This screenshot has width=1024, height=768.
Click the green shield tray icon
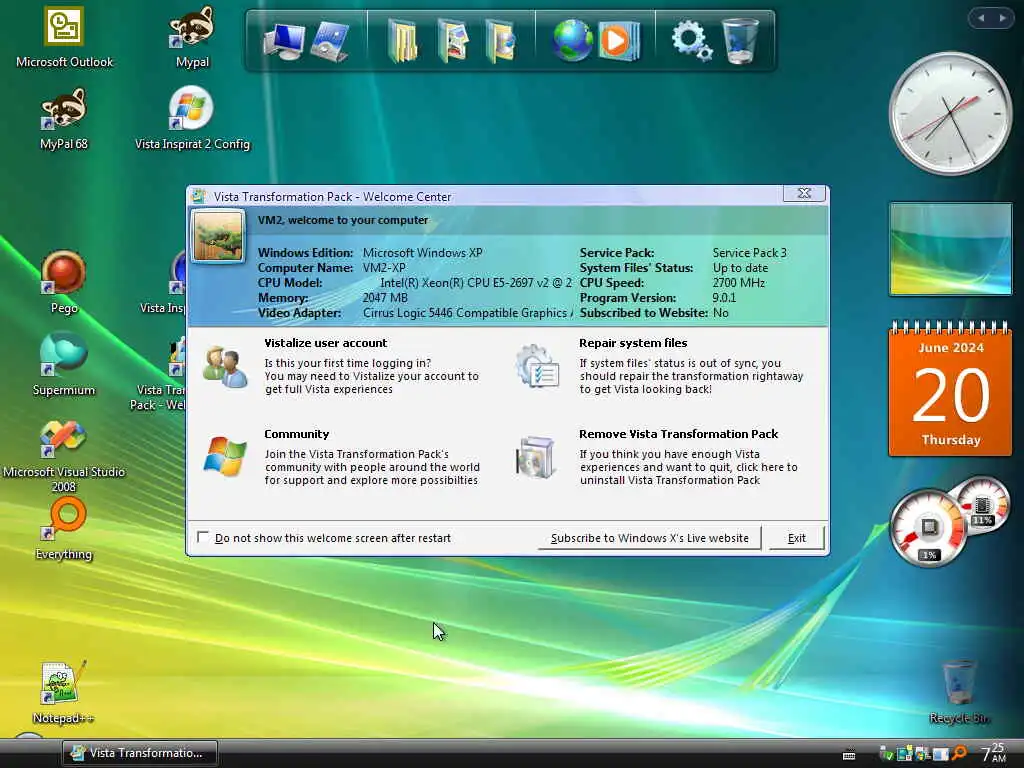(886, 754)
